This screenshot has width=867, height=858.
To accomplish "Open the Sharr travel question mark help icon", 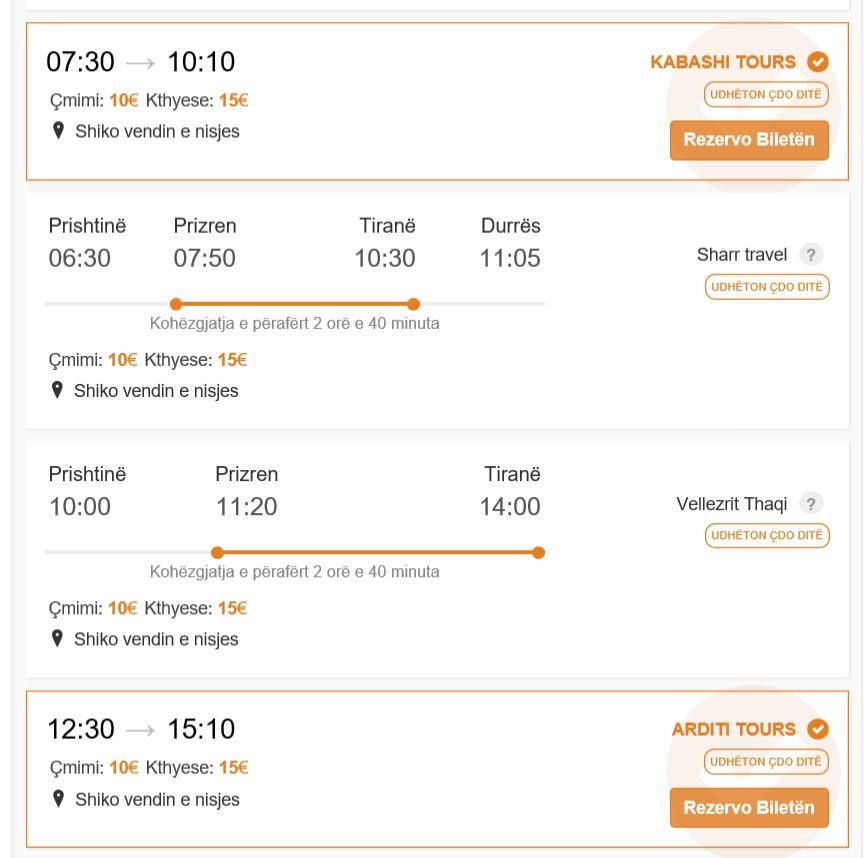I will point(811,255).
